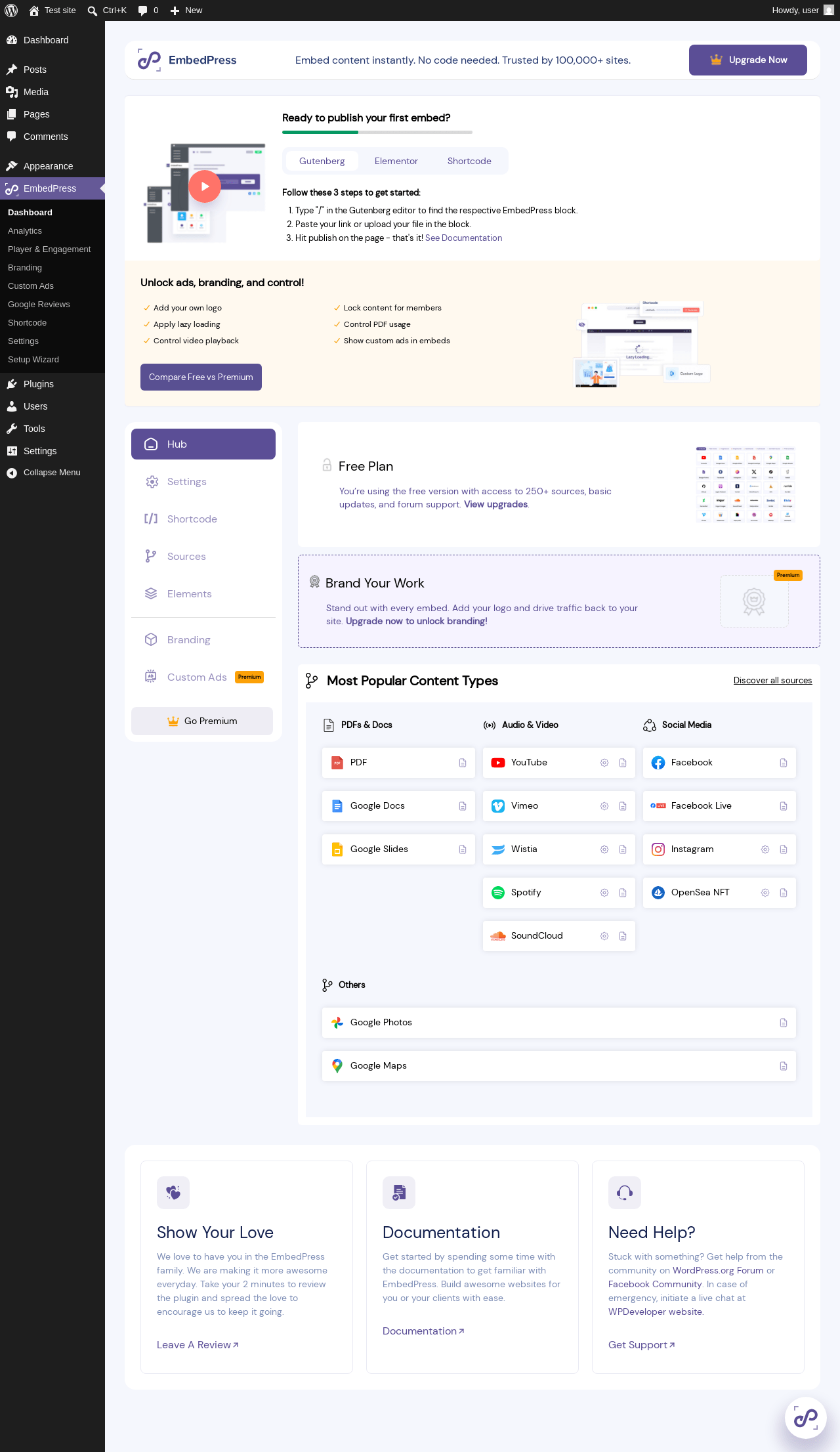This screenshot has width=840, height=1452.
Task: Click the WordPress logo in the admin bar
Action: point(11,11)
